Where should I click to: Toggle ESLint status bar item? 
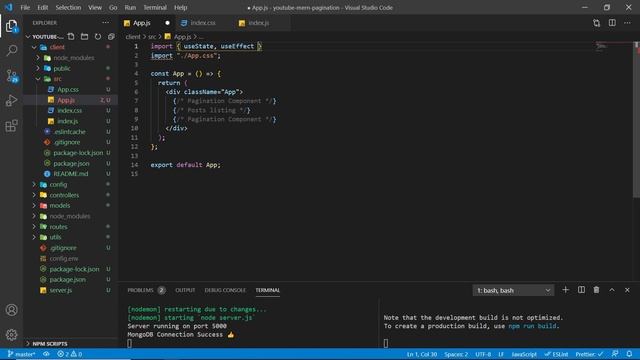pyautogui.click(x=556, y=354)
